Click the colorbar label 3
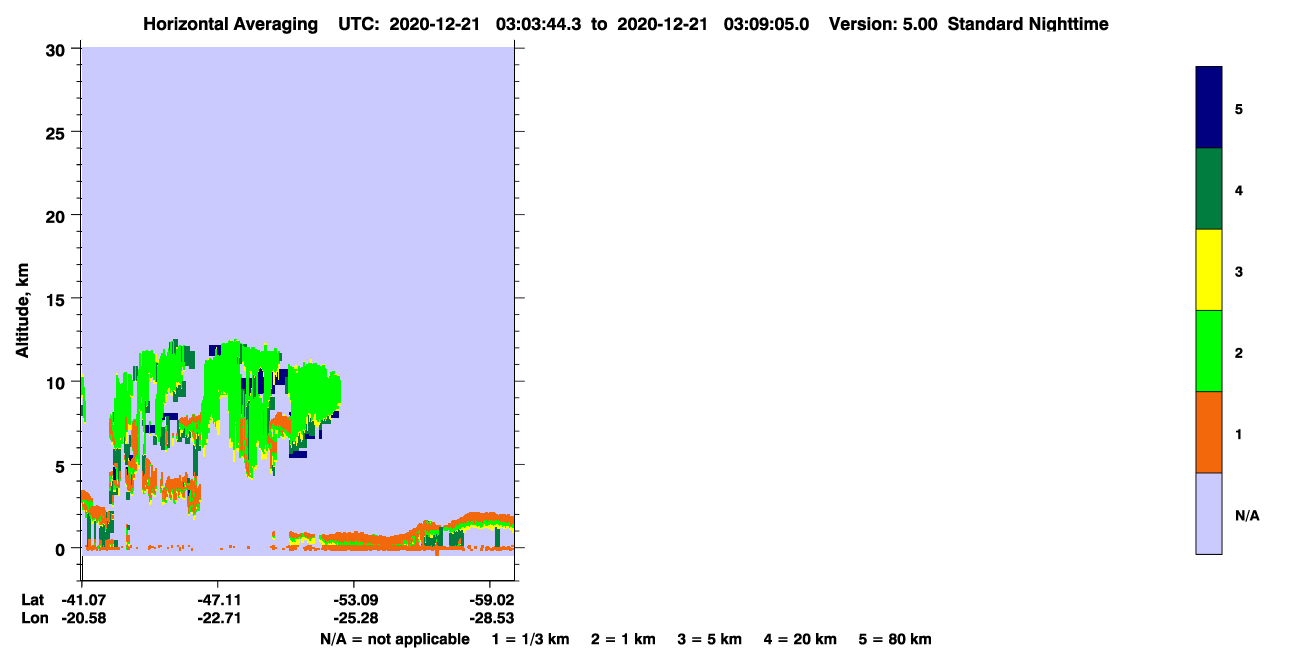Image resolution: width=1300 pixels, height=667 pixels. pyautogui.click(x=1239, y=271)
